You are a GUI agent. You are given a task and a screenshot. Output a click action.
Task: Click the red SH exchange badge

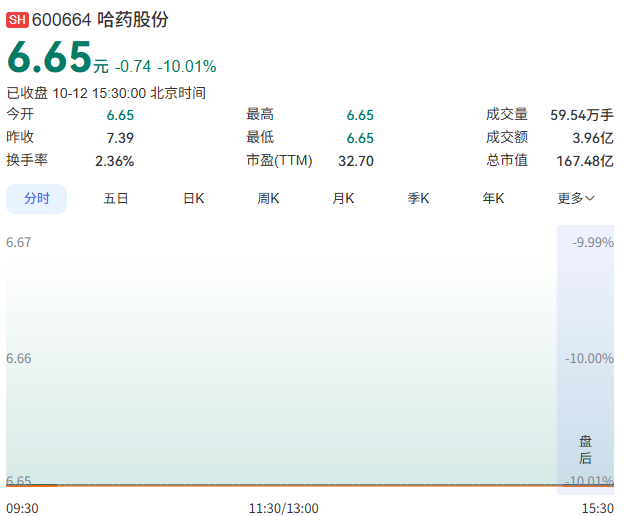click(x=17, y=20)
